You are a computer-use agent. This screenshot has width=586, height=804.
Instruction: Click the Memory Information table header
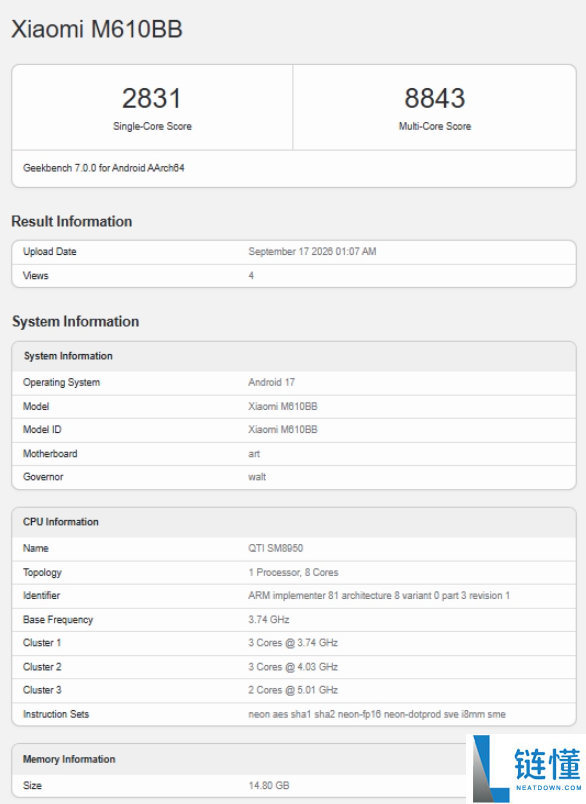tap(69, 759)
